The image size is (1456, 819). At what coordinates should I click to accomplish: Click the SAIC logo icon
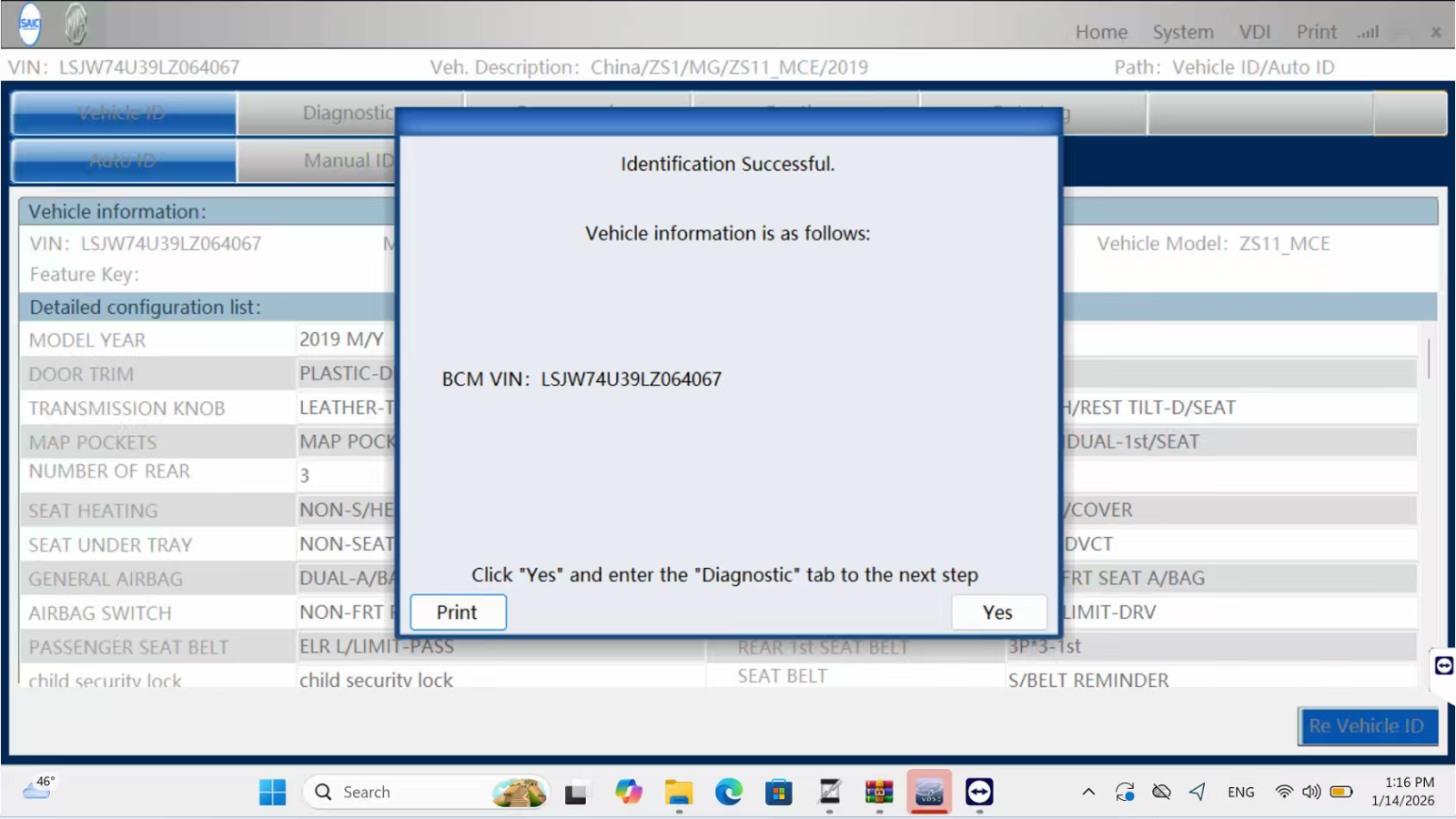tap(30, 24)
